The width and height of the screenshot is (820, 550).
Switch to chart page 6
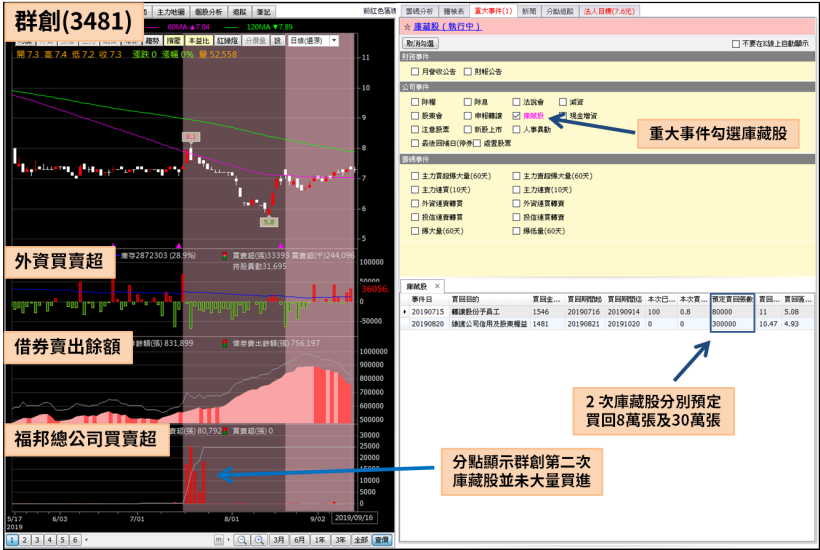click(75, 540)
